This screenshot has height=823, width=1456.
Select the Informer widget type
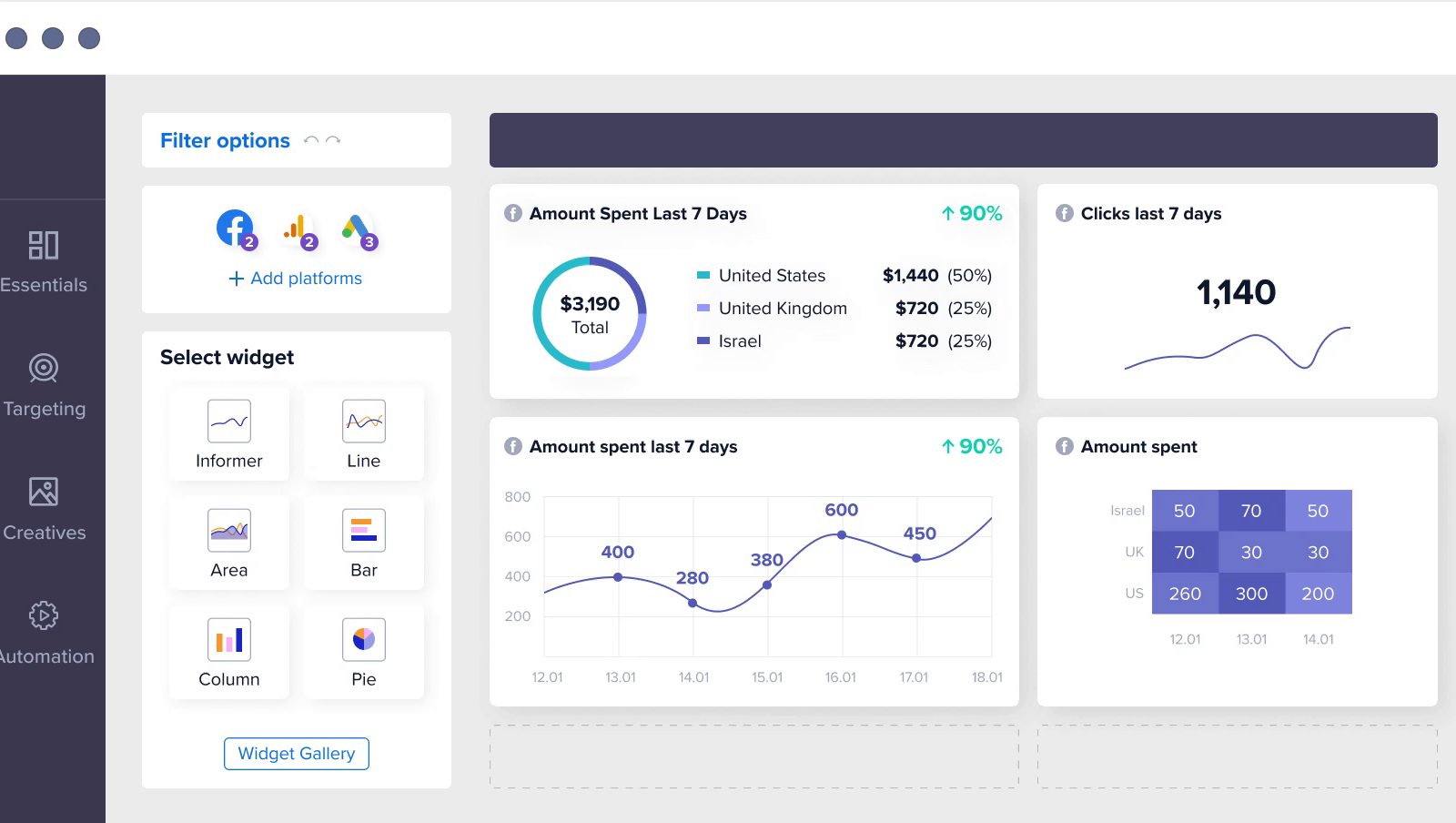tap(228, 433)
